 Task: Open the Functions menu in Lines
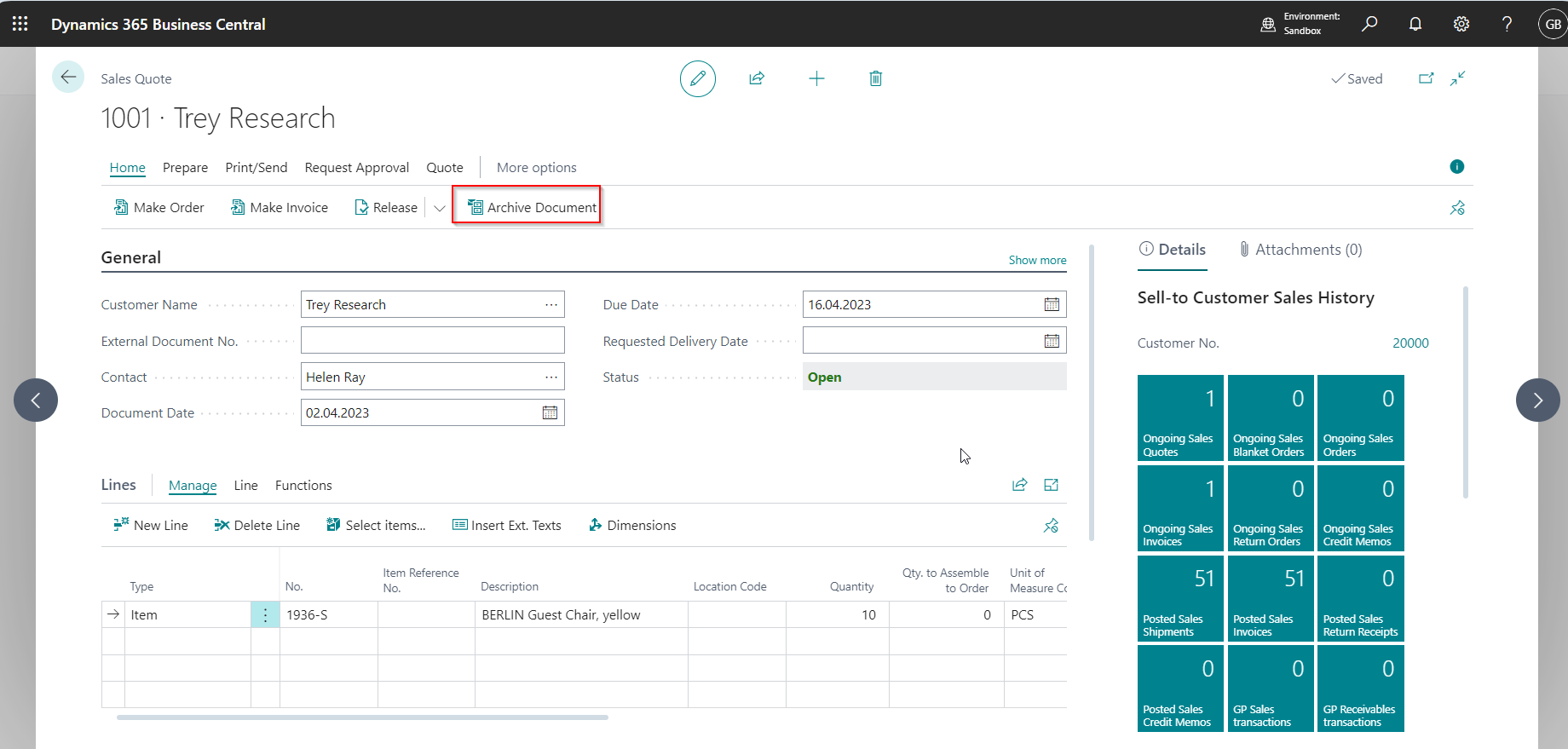(303, 486)
